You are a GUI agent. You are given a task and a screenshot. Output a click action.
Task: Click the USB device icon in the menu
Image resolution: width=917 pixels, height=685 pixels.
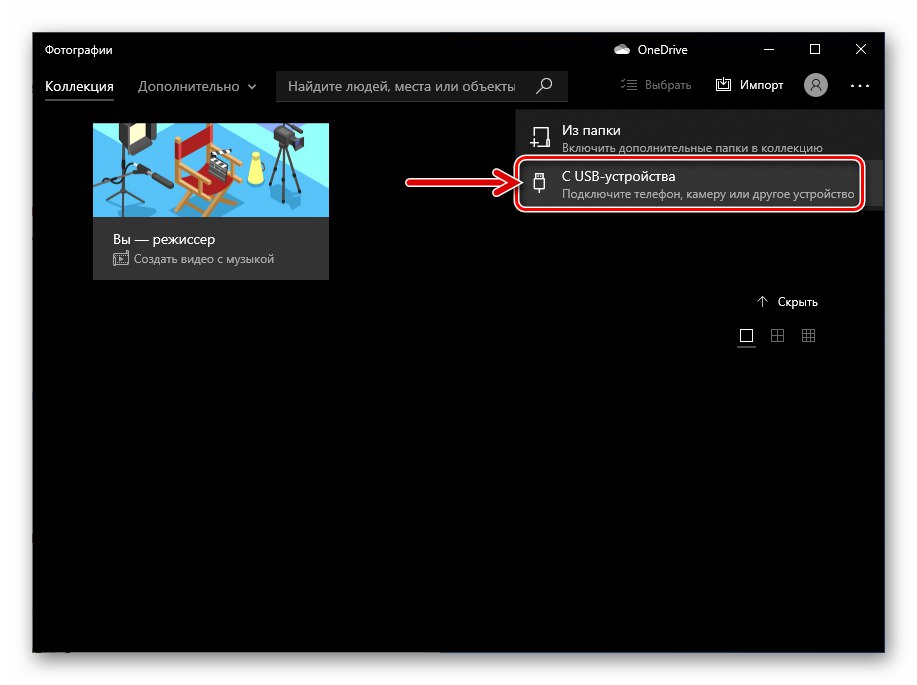coord(538,183)
